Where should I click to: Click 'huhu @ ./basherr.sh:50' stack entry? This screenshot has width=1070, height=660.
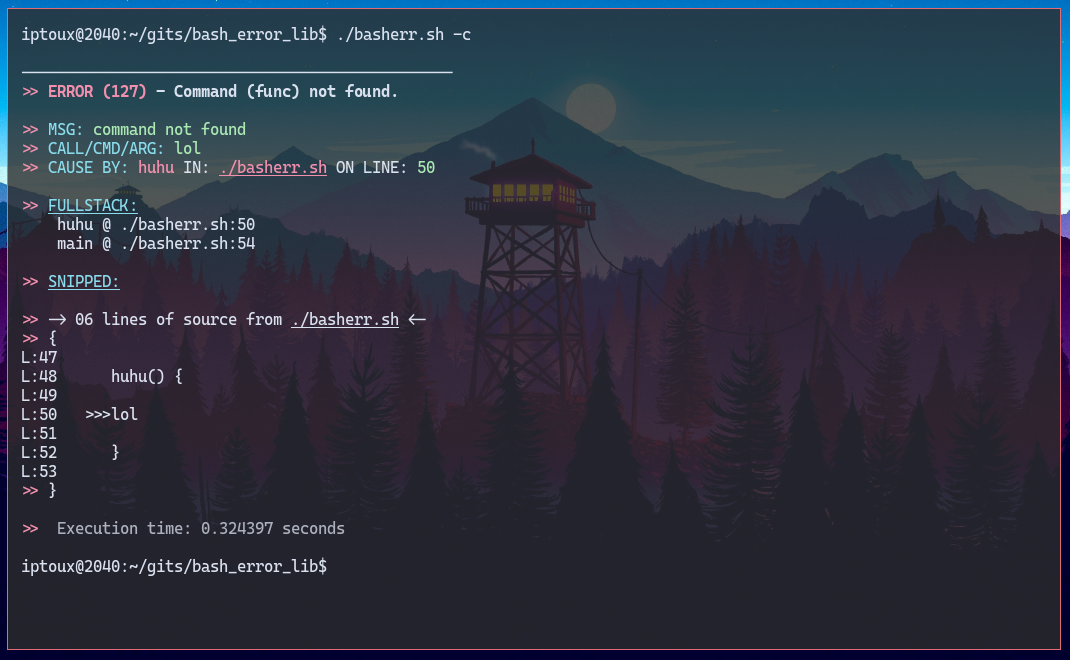click(x=156, y=225)
